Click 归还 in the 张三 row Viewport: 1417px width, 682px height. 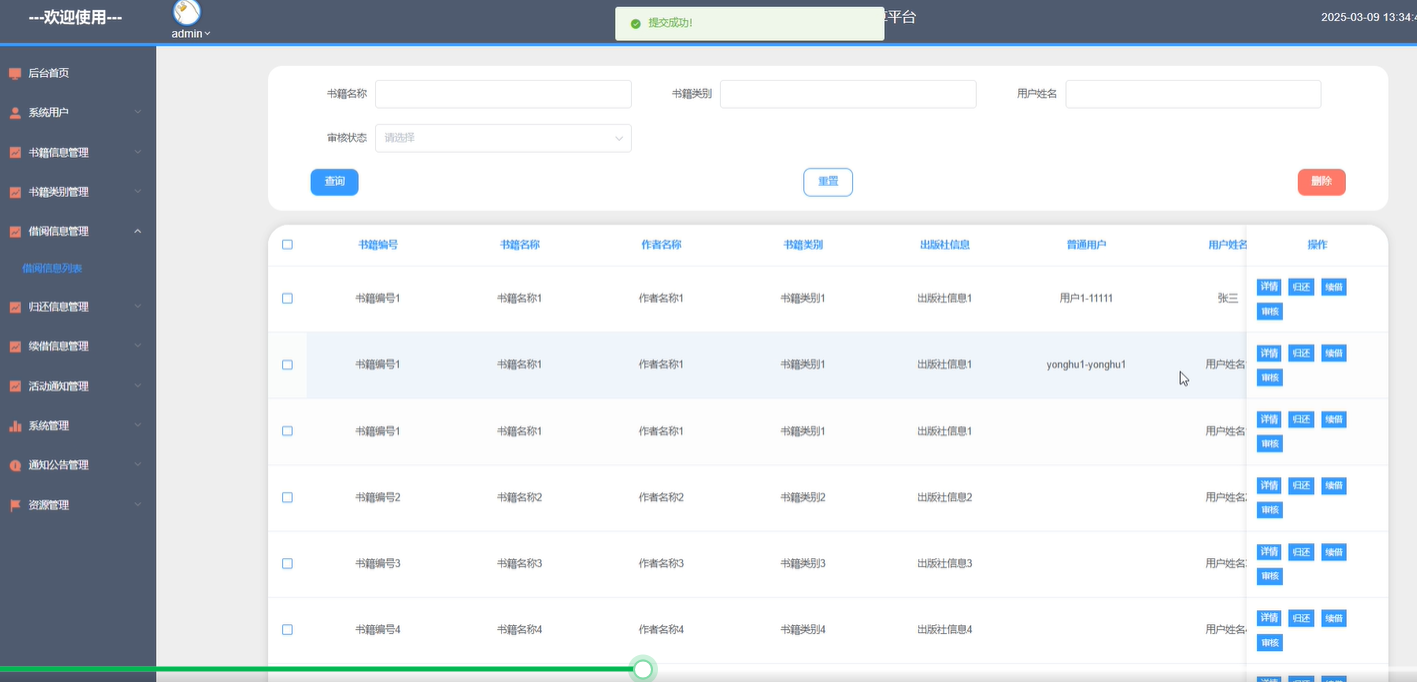tap(1301, 287)
